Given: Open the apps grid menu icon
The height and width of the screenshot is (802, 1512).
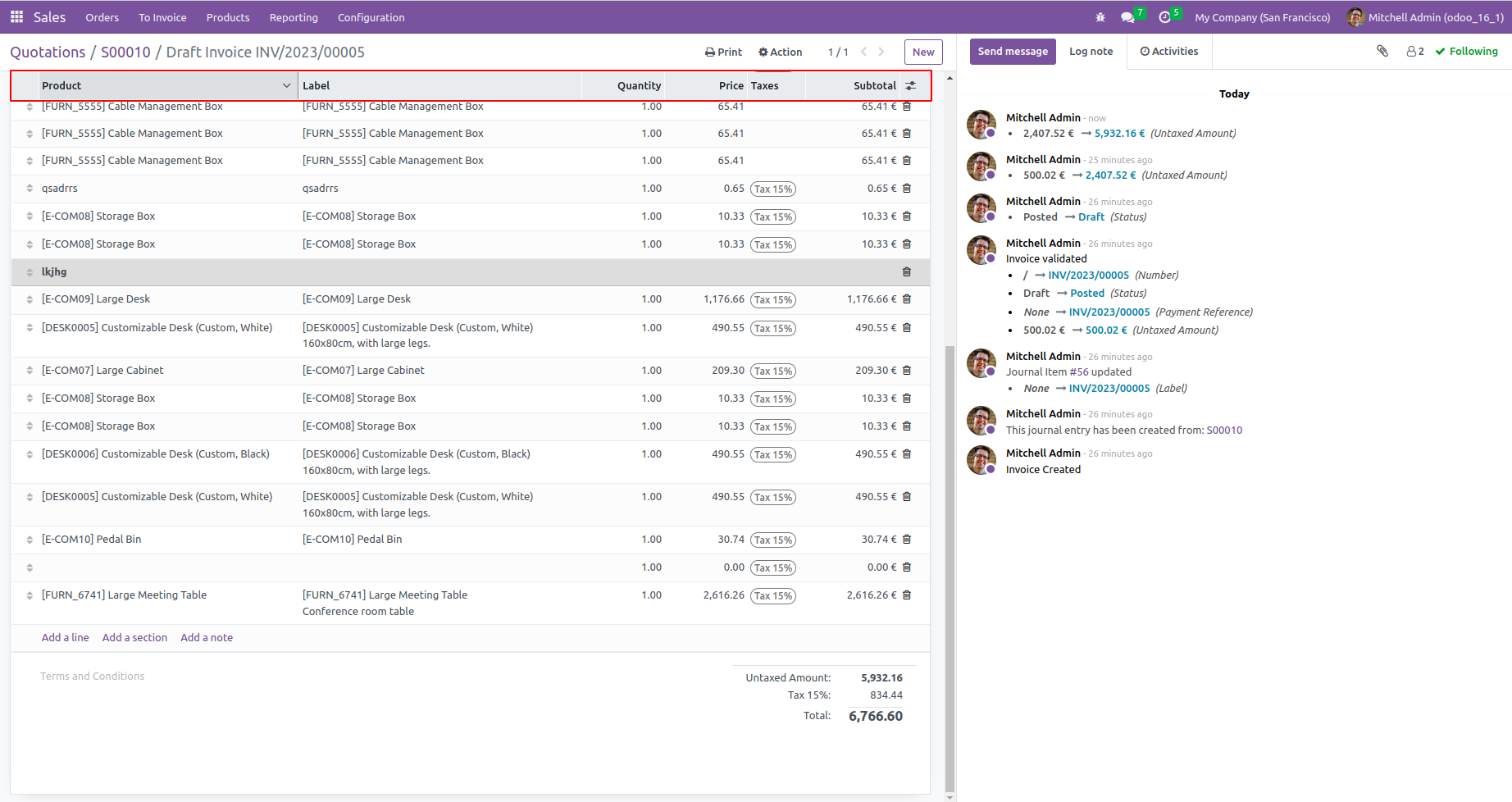Looking at the screenshot, I should coord(16,16).
